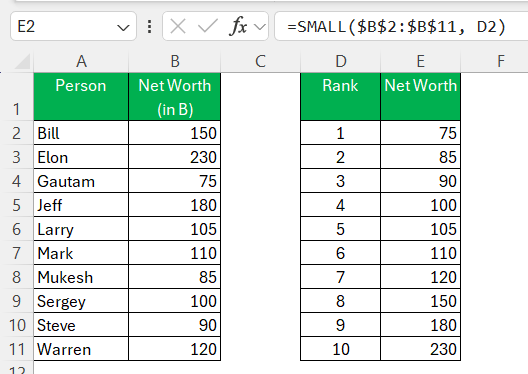Open the dropdown next to fx

[x=260, y=26]
